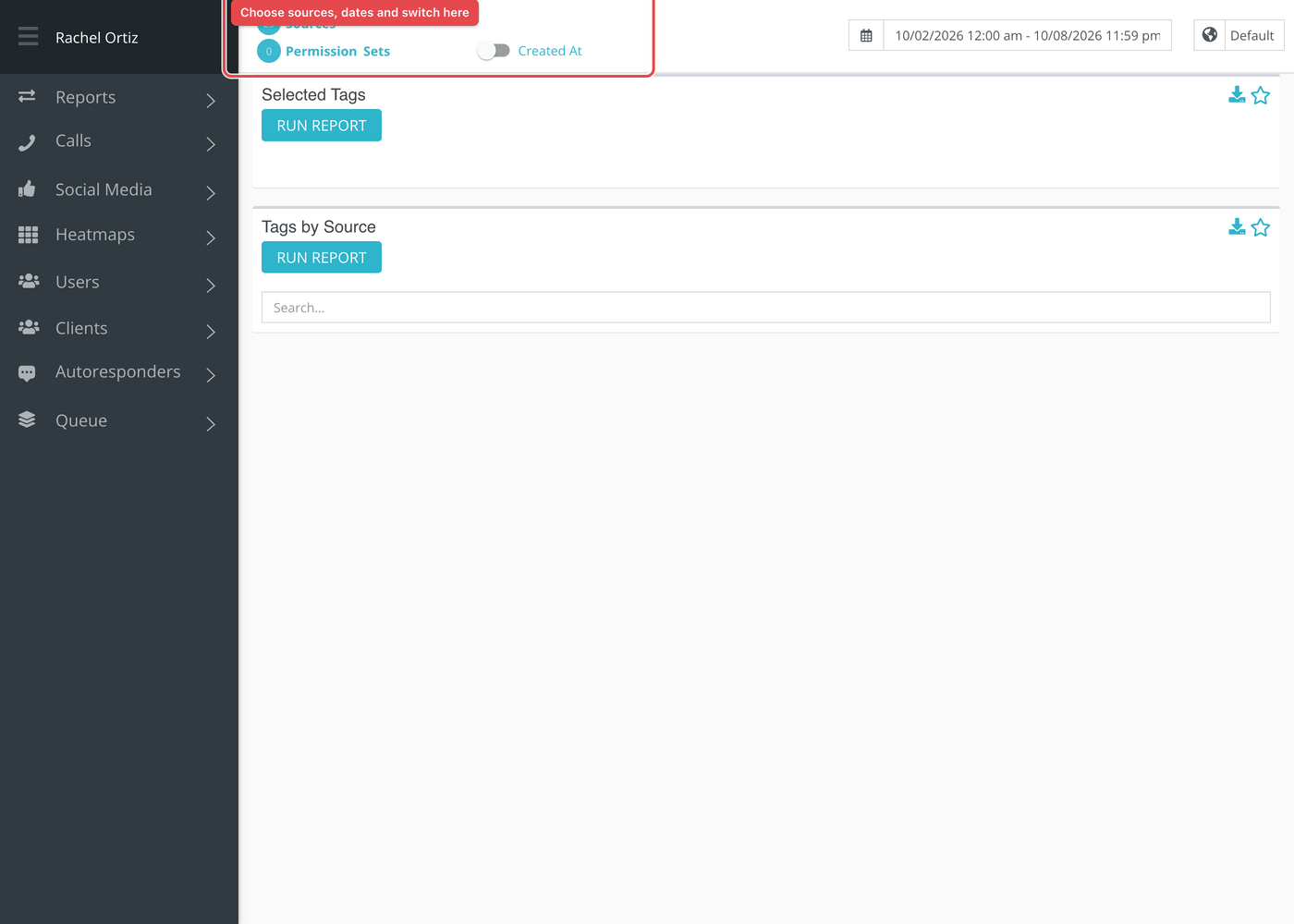Screen dimensions: 1294x924
Task: Click the Permission Sets count badge
Action: tap(269, 51)
